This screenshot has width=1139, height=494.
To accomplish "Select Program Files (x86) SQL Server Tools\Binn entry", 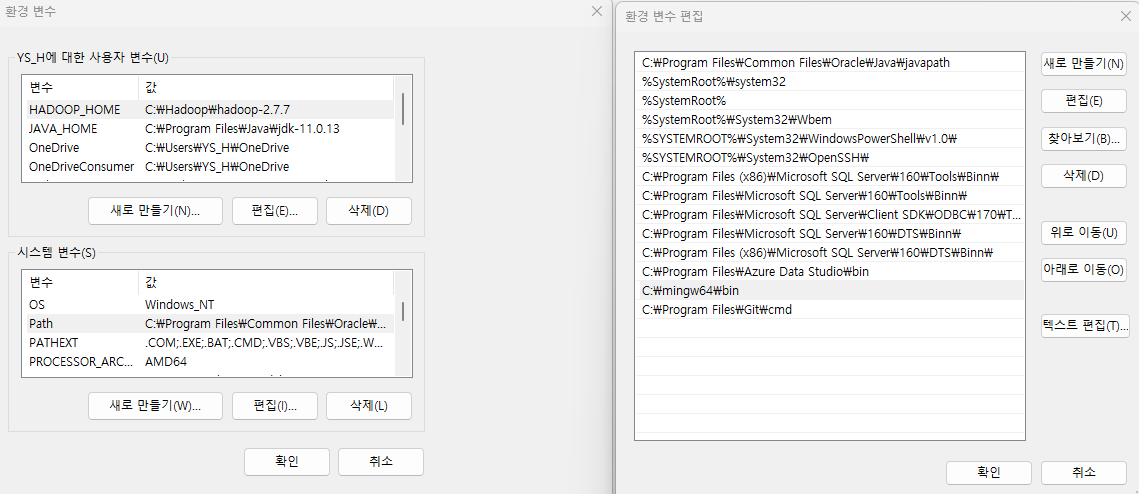I will point(830,177).
